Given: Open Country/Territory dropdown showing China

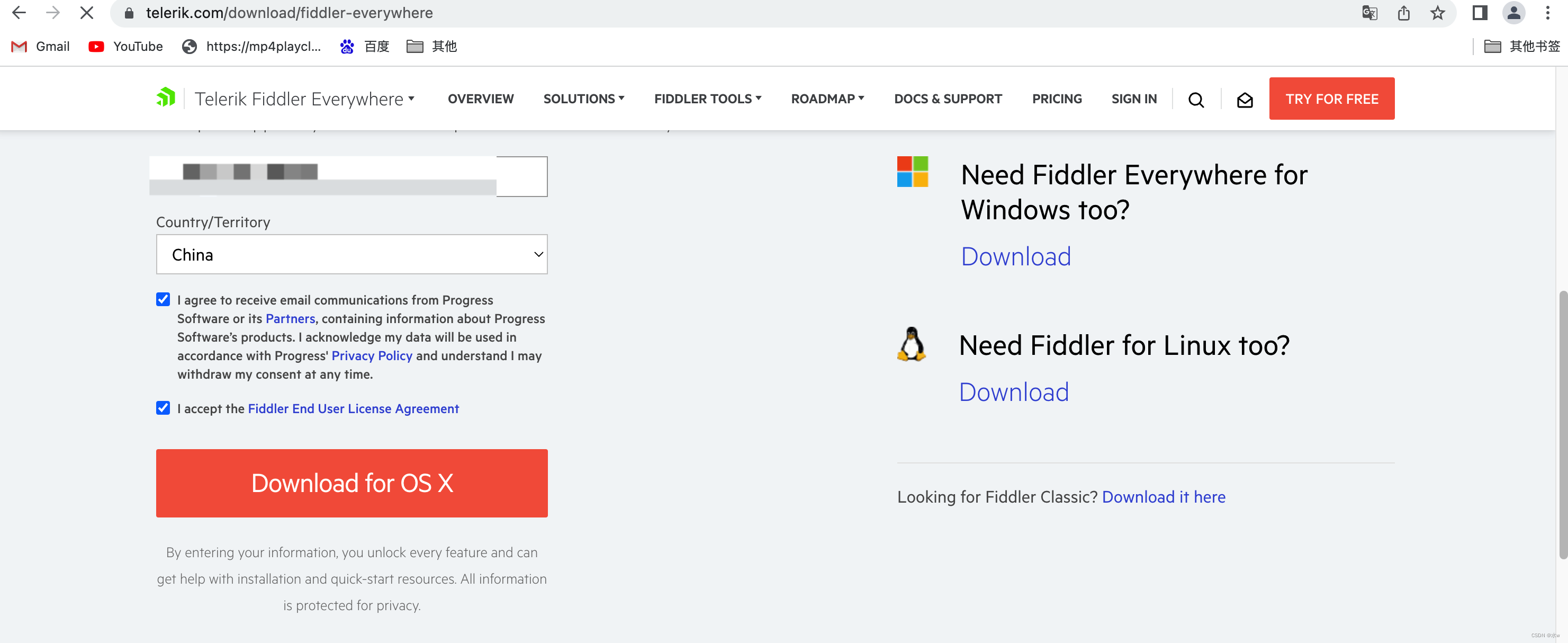Looking at the screenshot, I should pyautogui.click(x=351, y=255).
